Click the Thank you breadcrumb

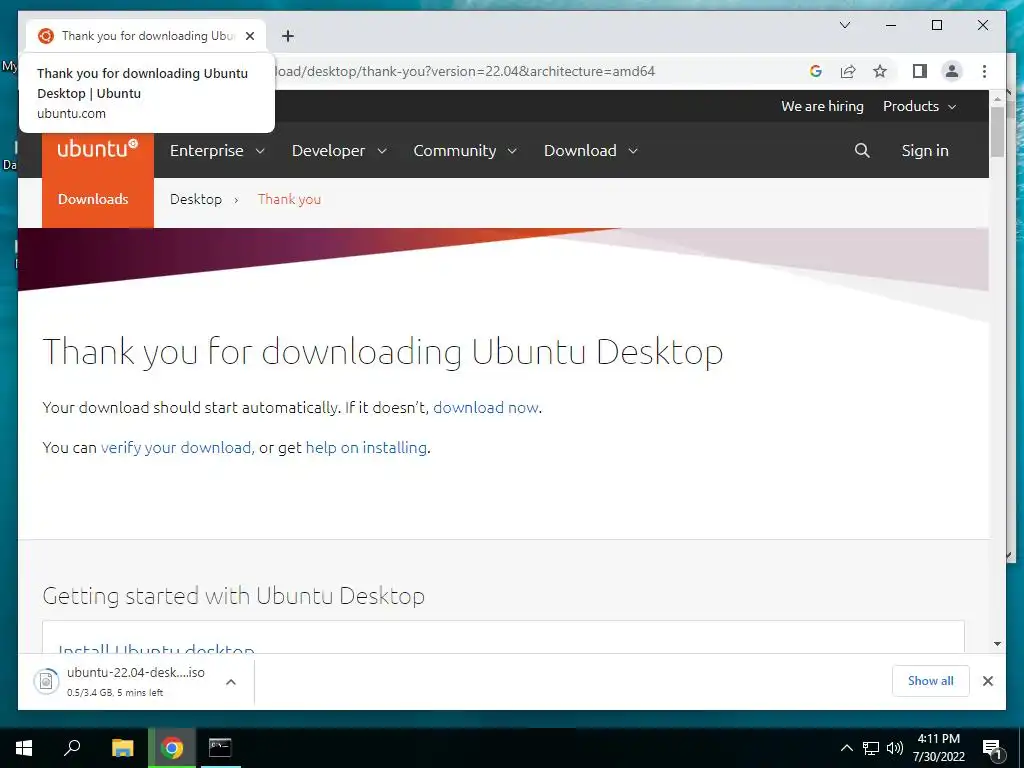(x=289, y=199)
